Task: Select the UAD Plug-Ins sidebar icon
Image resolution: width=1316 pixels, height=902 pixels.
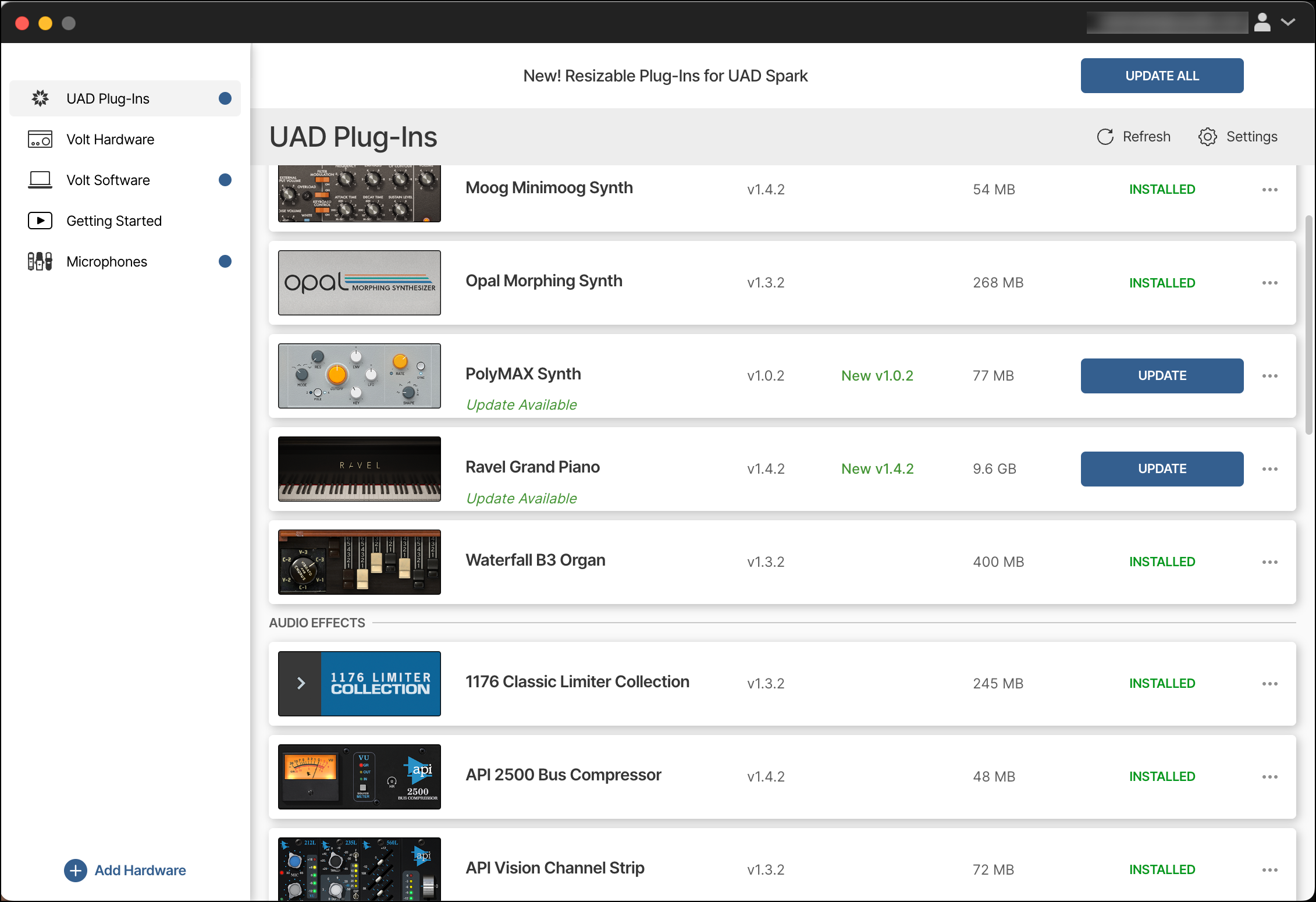Action: click(x=40, y=98)
